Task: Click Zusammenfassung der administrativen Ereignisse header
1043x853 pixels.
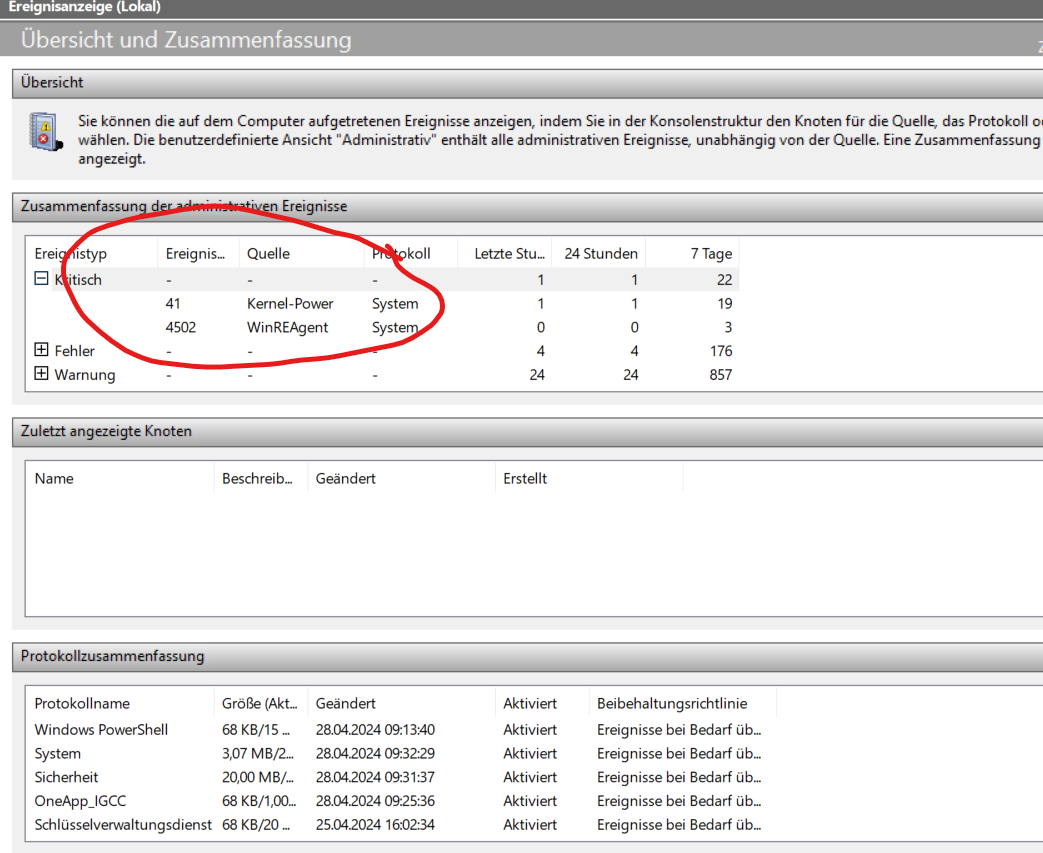Action: pyautogui.click(x=527, y=207)
